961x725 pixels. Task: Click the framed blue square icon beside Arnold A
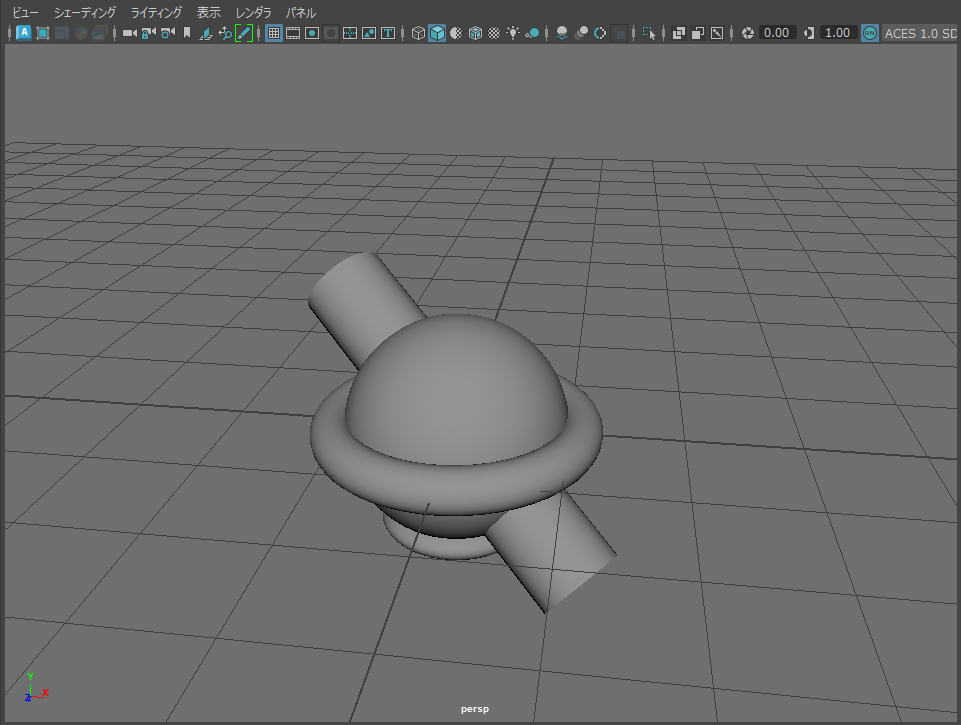click(43, 33)
